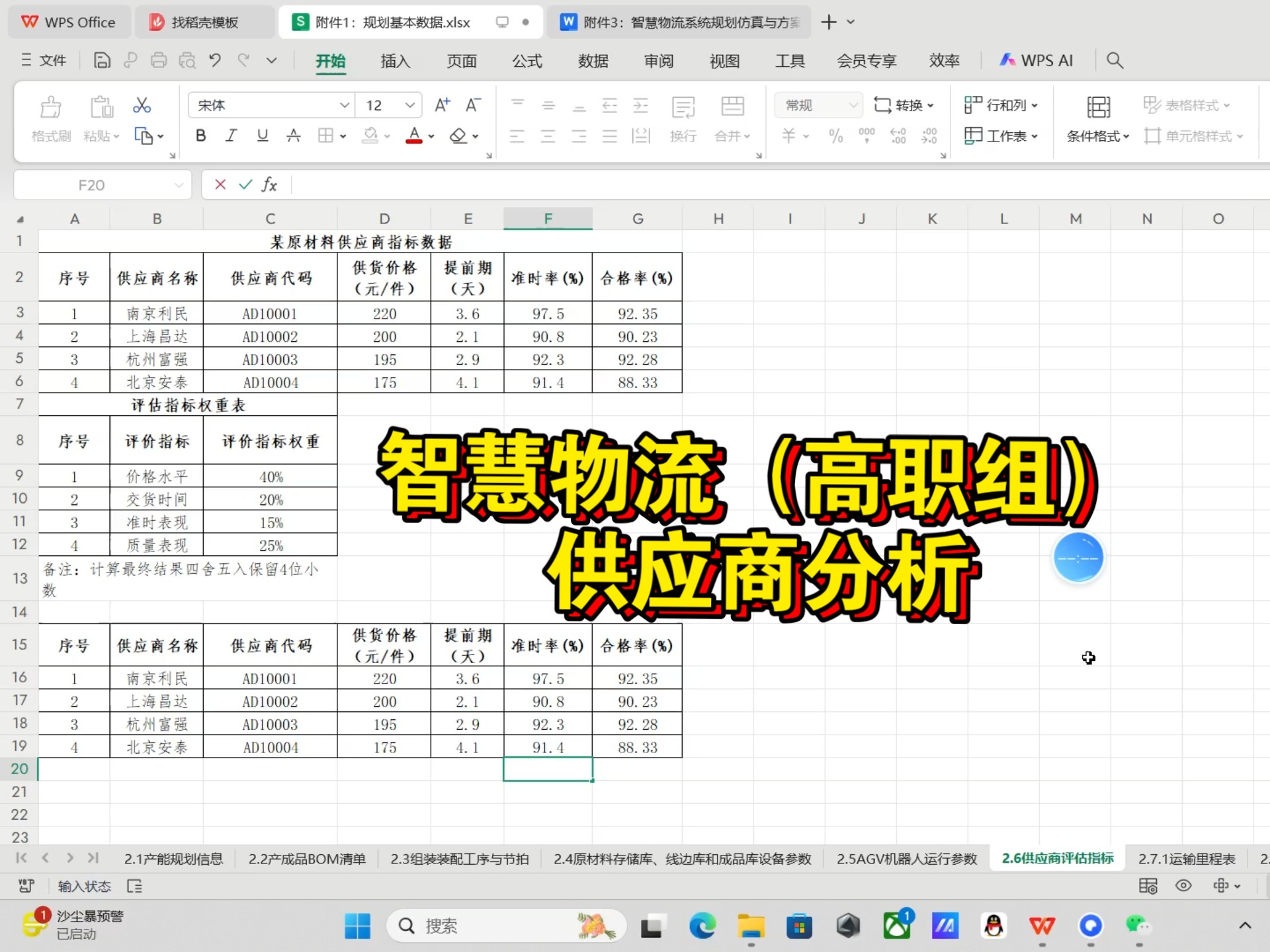Click the eye reading-mode icon in status bar
Screen dimensions: 1270x952
click(1183, 886)
